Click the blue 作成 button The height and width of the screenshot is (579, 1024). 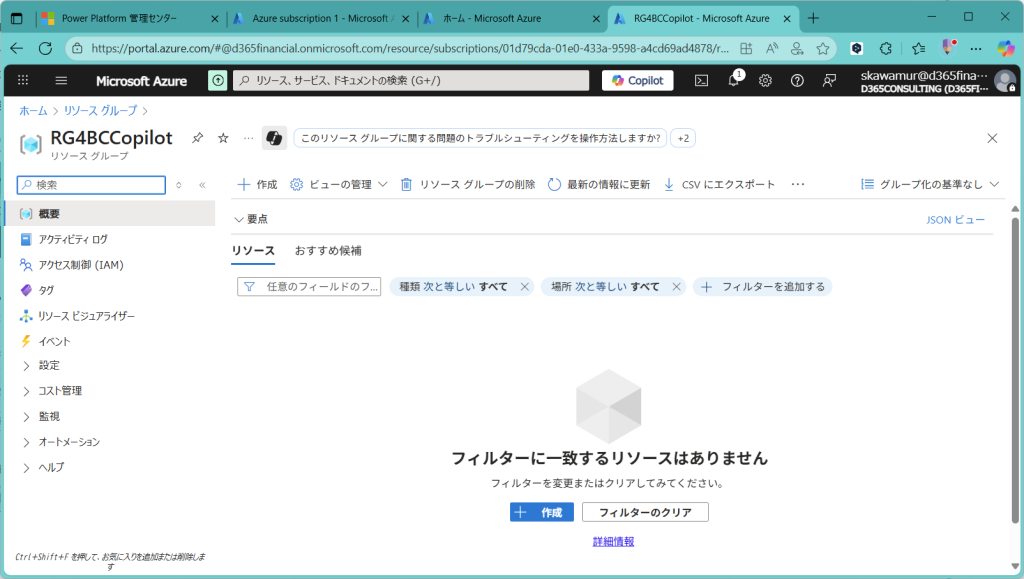tap(541, 512)
